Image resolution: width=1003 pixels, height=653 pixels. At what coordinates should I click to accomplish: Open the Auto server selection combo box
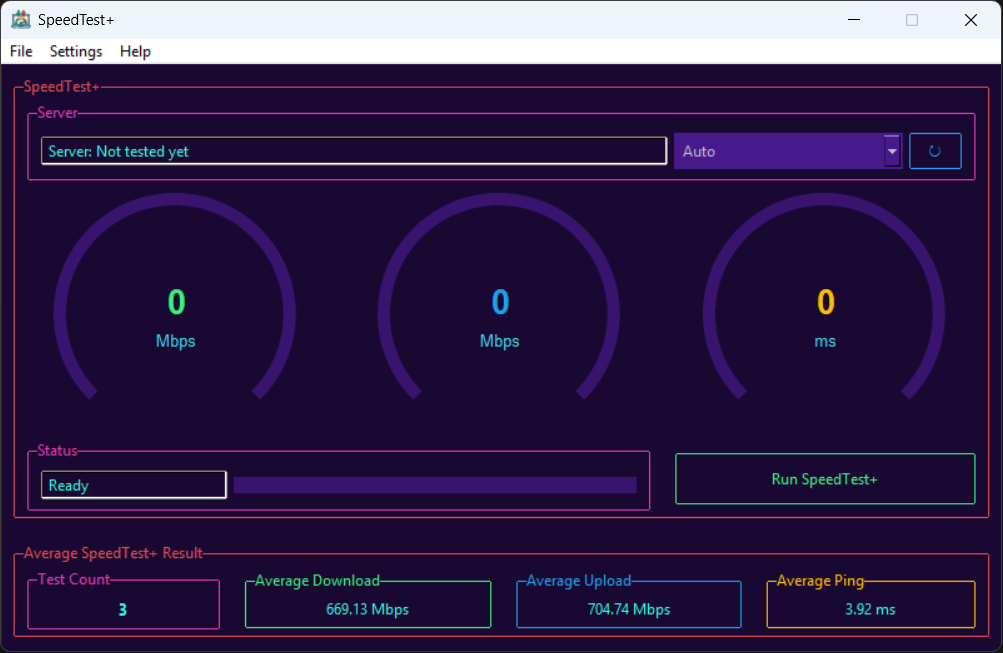coord(778,151)
